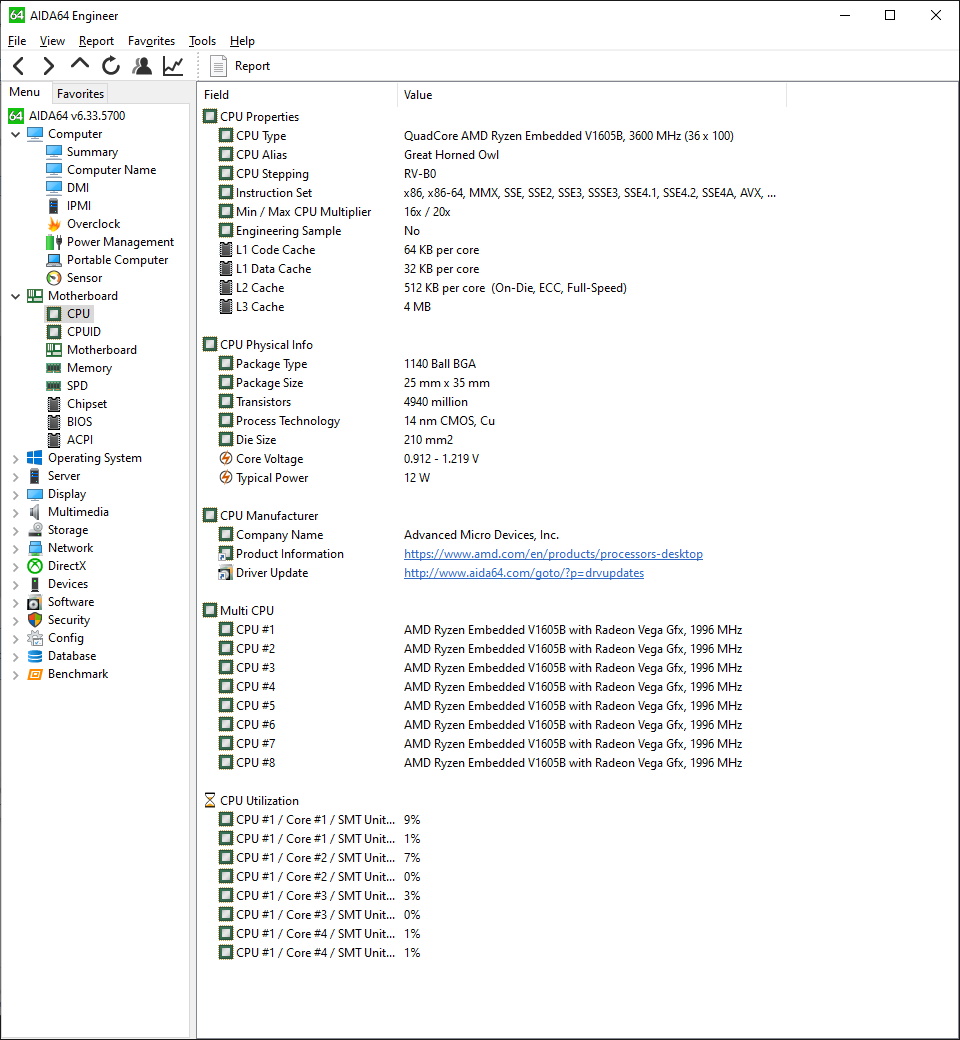Open the AMD Product Information link
The width and height of the screenshot is (960, 1040).
click(553, 554)
